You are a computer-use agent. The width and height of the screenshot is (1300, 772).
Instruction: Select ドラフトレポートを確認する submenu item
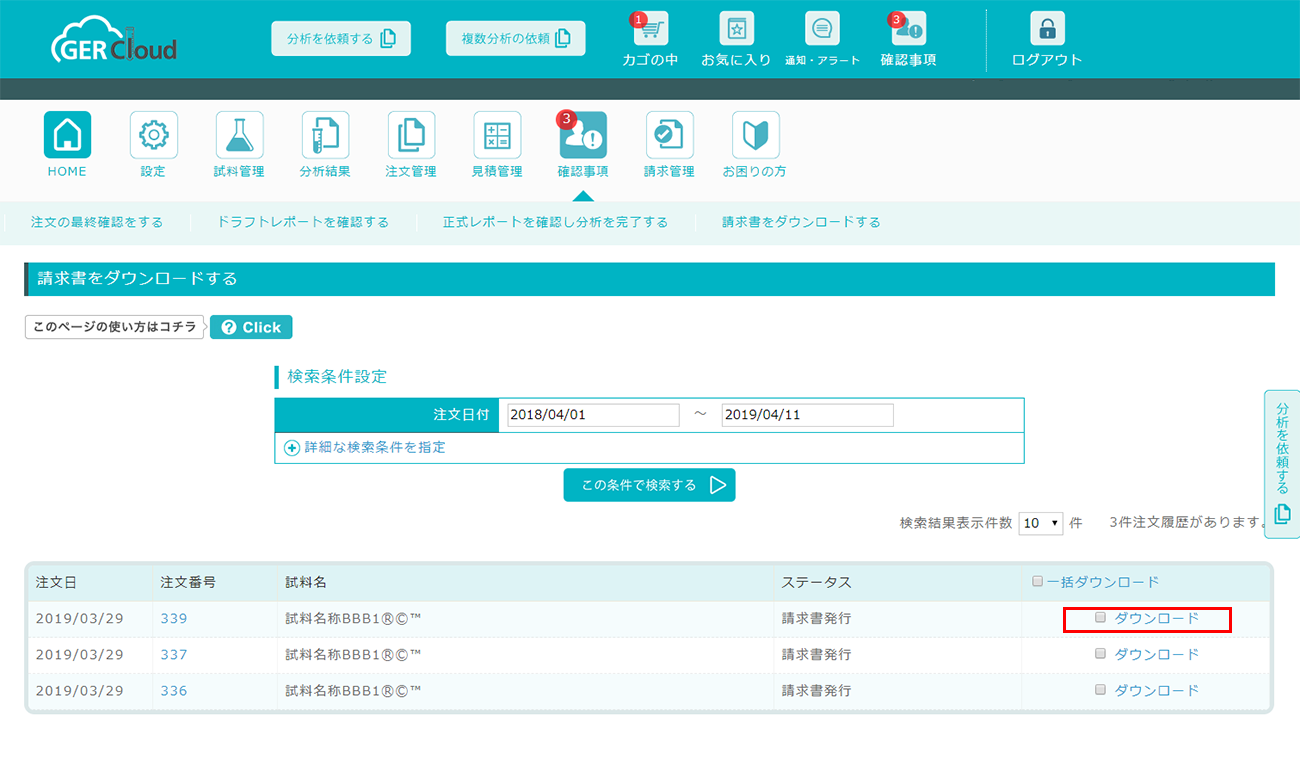pos(303,222)
